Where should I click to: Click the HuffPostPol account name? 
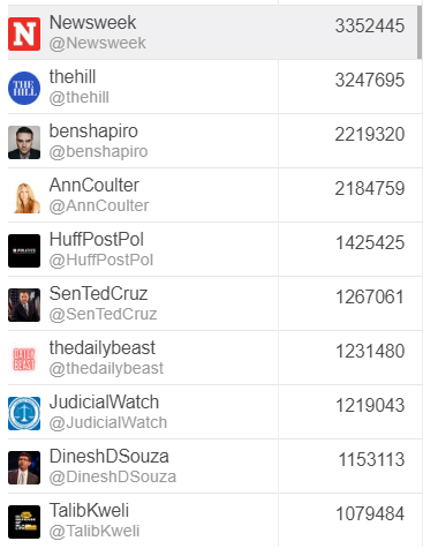coord(96,239)
